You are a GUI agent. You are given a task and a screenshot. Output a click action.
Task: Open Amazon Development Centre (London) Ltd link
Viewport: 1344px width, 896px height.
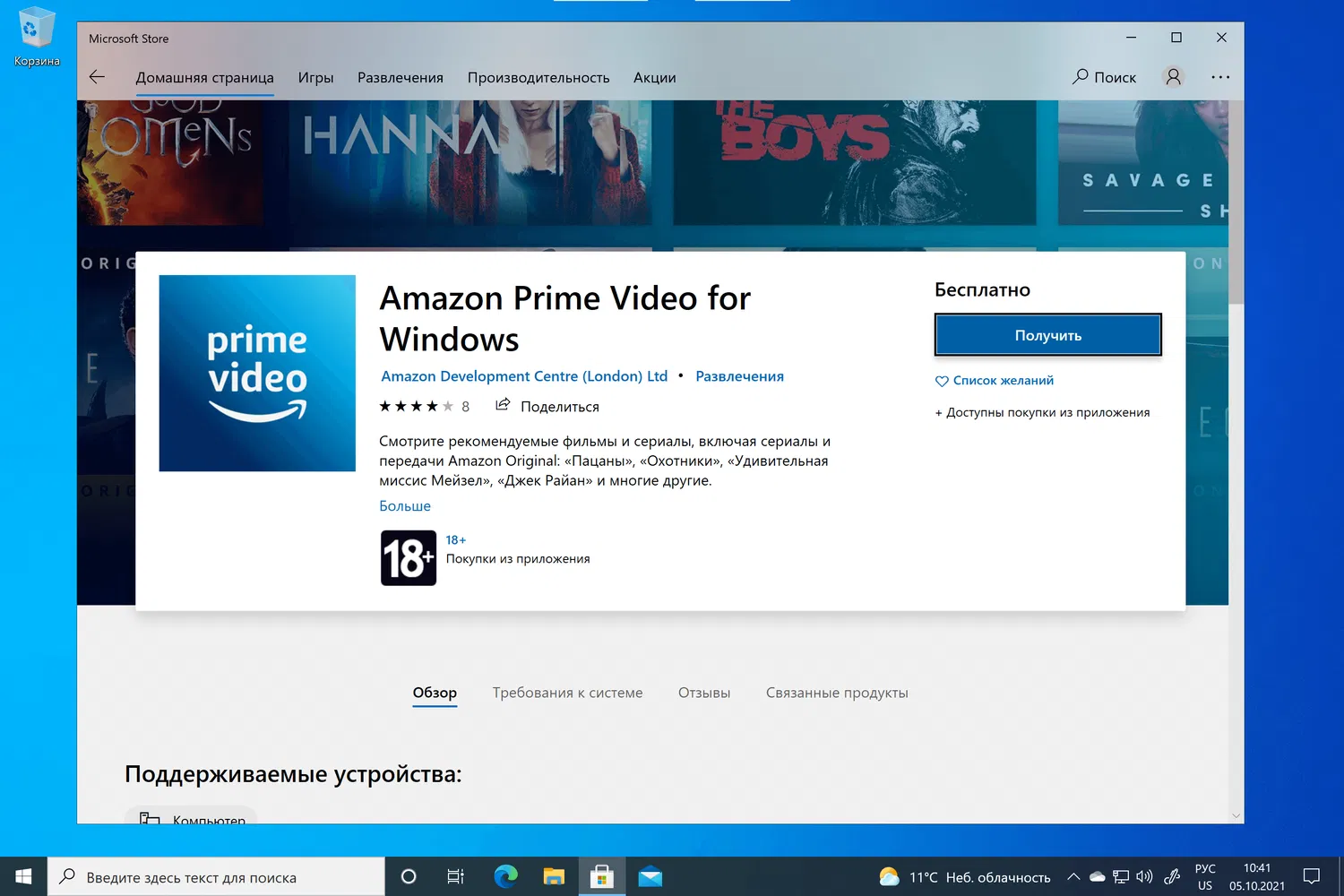(524, 376)
